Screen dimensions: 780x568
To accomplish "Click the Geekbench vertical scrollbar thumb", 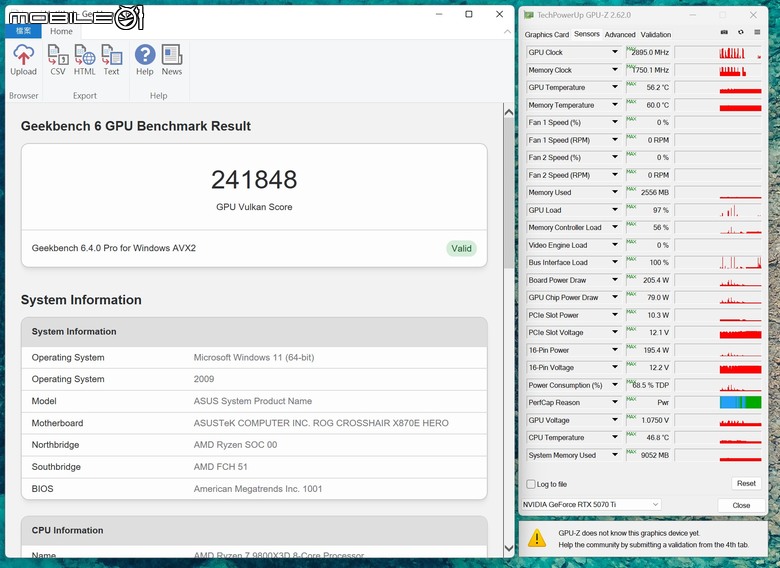I will point(508,194).
